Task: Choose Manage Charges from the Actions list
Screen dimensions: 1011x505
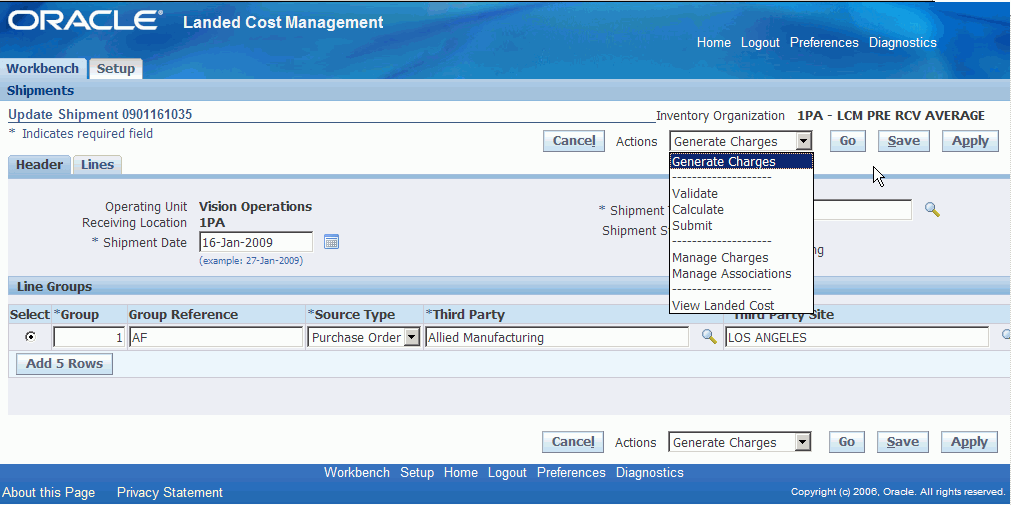Action: pos(720,257)
